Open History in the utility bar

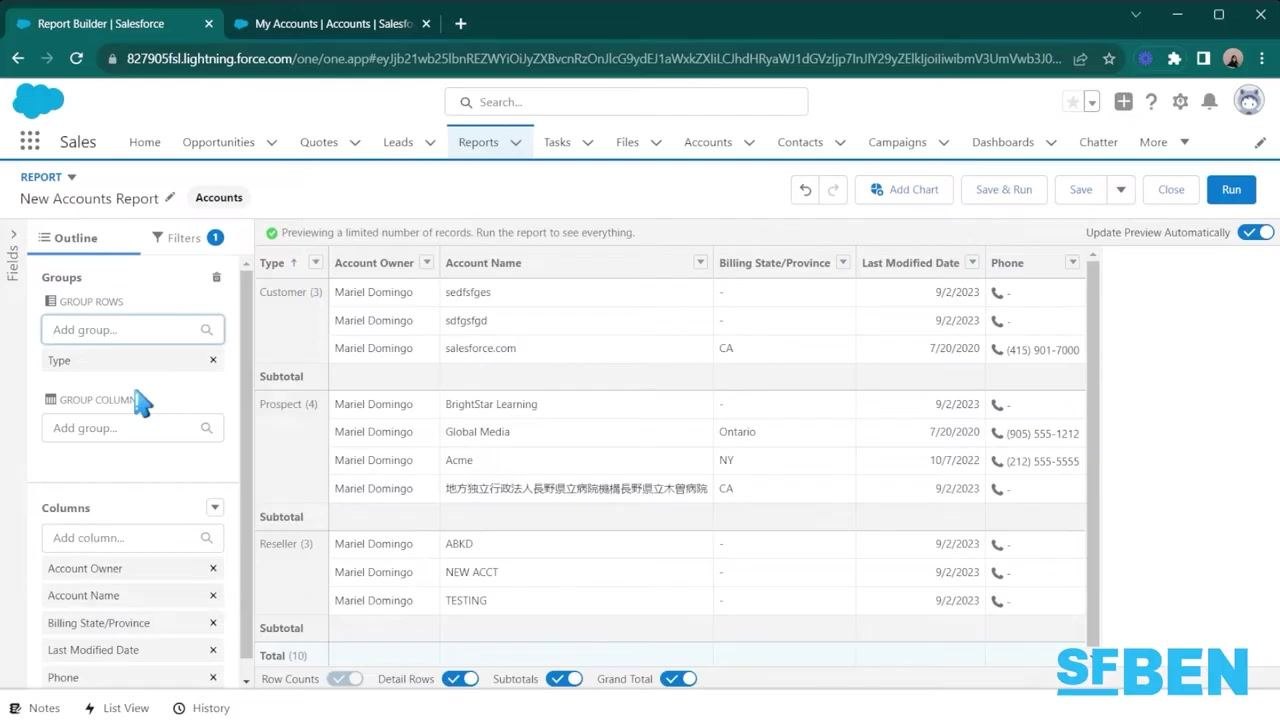tap(201, 708)
